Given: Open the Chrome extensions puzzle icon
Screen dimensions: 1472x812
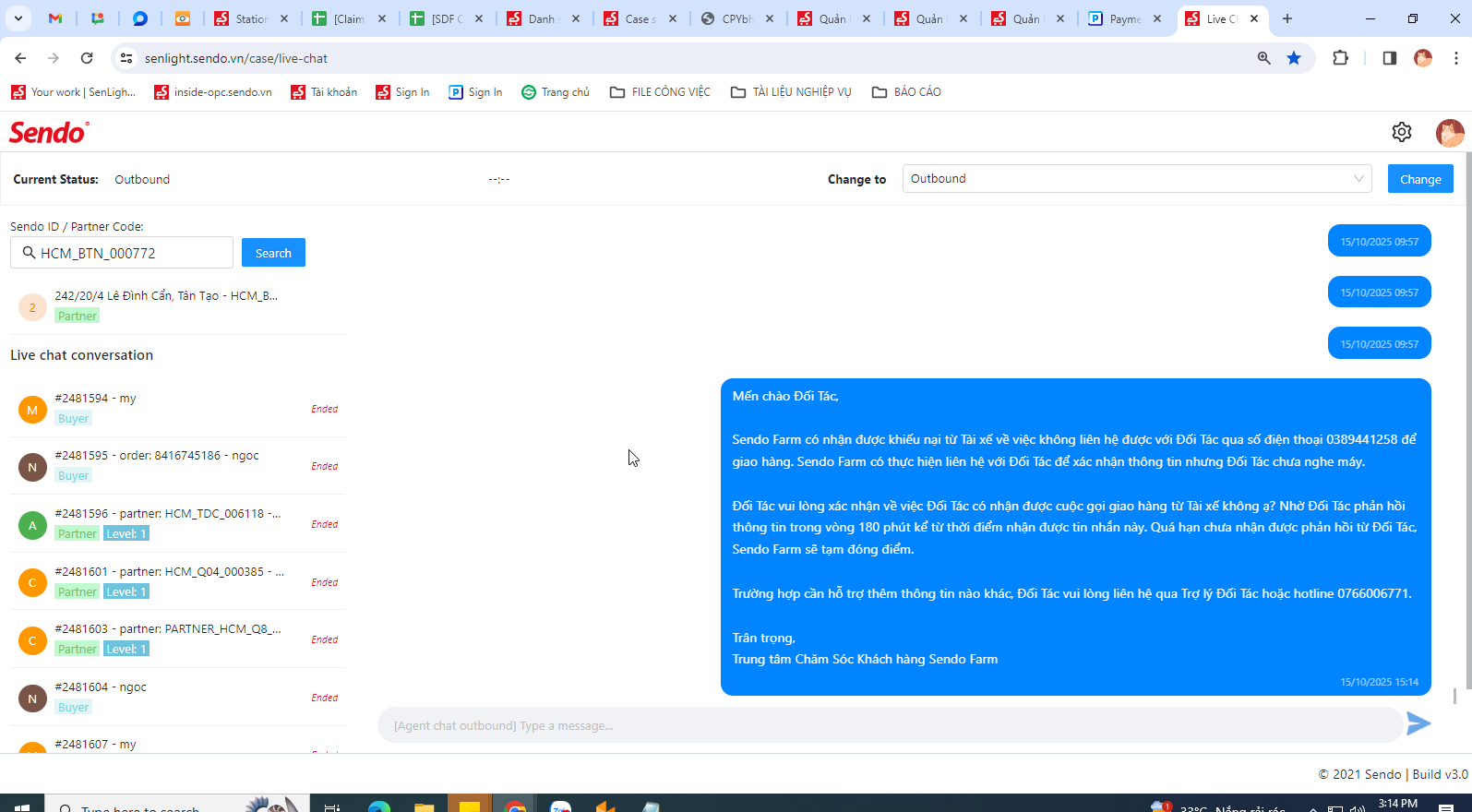Looking at the screenshot, I should point(1341,58).
